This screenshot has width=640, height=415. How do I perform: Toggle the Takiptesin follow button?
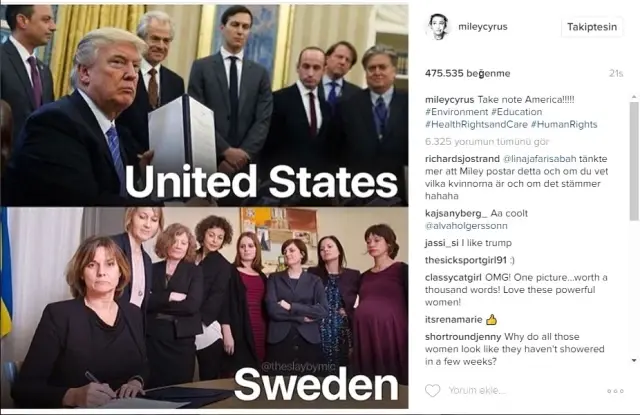592,27
